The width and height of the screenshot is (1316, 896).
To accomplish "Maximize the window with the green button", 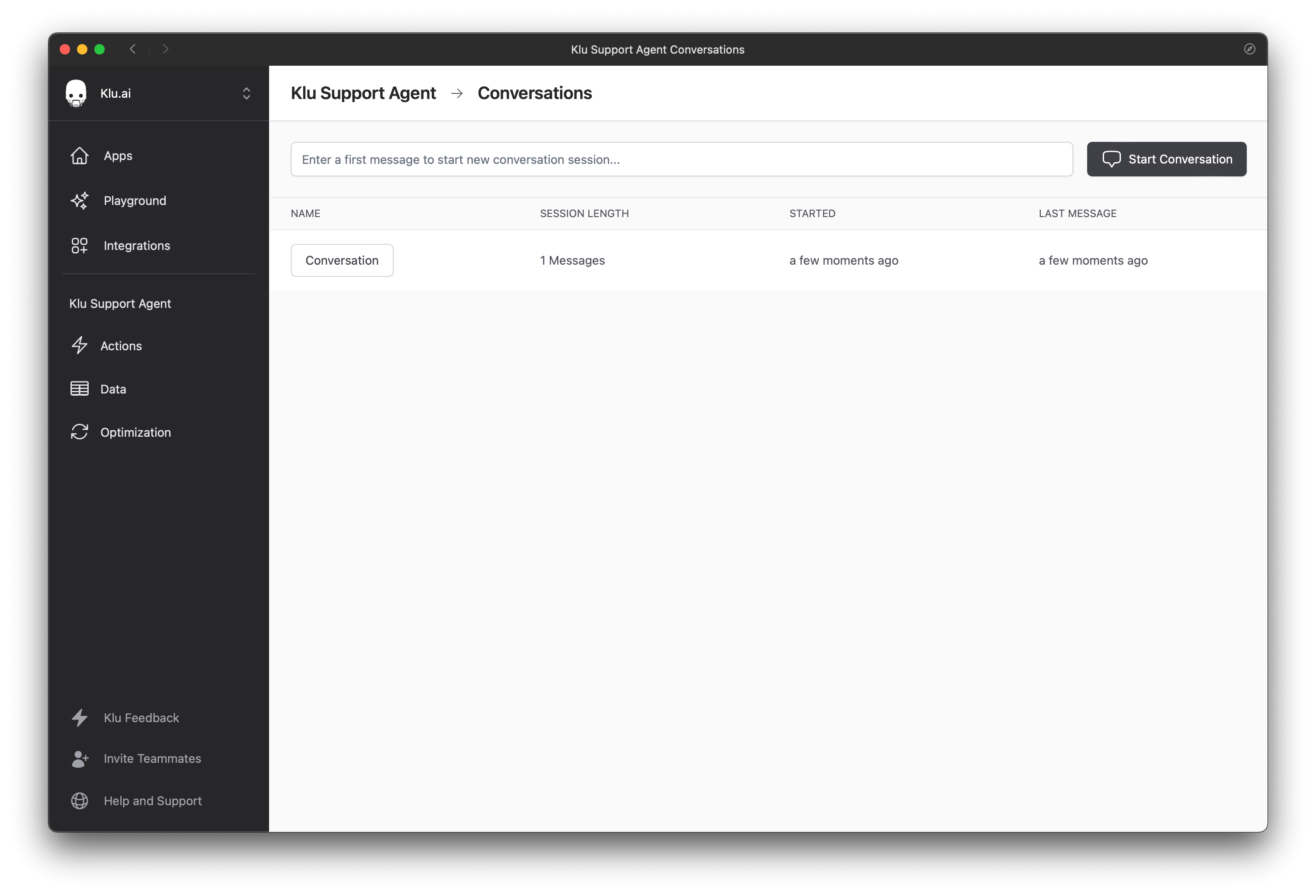I will coord(100,49).
